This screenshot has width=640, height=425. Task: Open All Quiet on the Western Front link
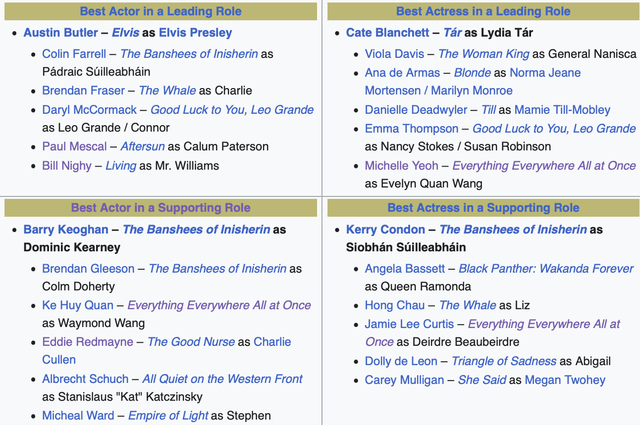coord(222,379)
